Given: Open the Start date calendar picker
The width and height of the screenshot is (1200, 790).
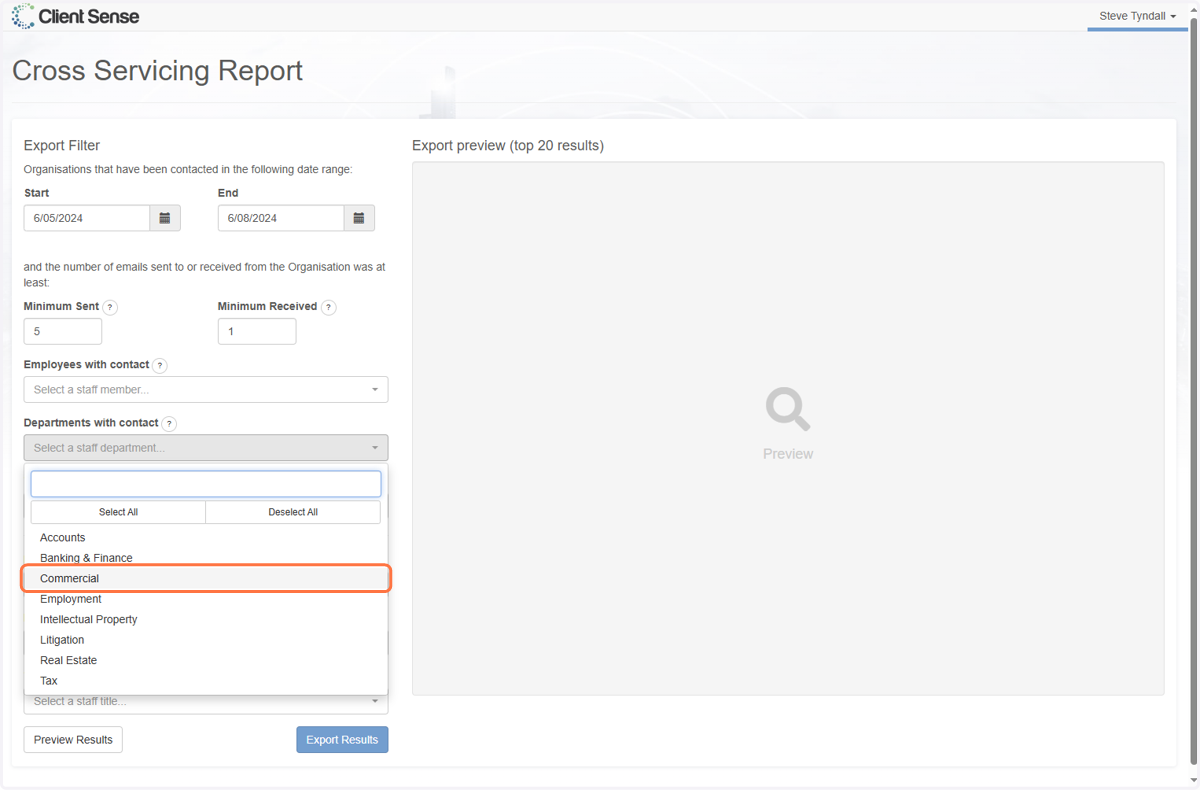Looking at the screenshot, I should point(165,218).
